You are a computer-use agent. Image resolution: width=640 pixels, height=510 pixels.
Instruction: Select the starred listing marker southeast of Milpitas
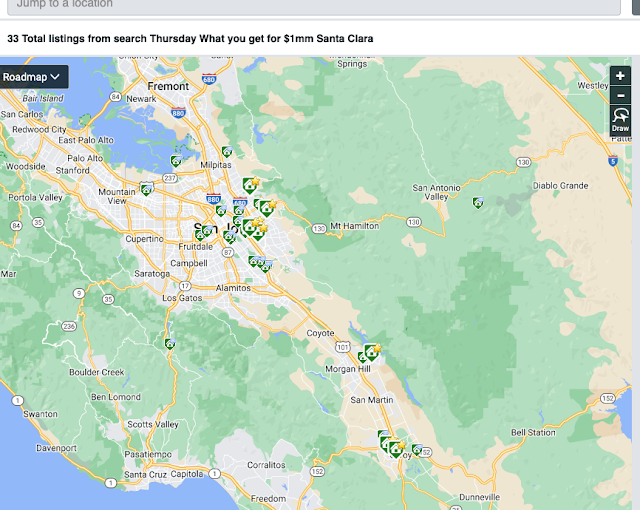pos(250,185)
